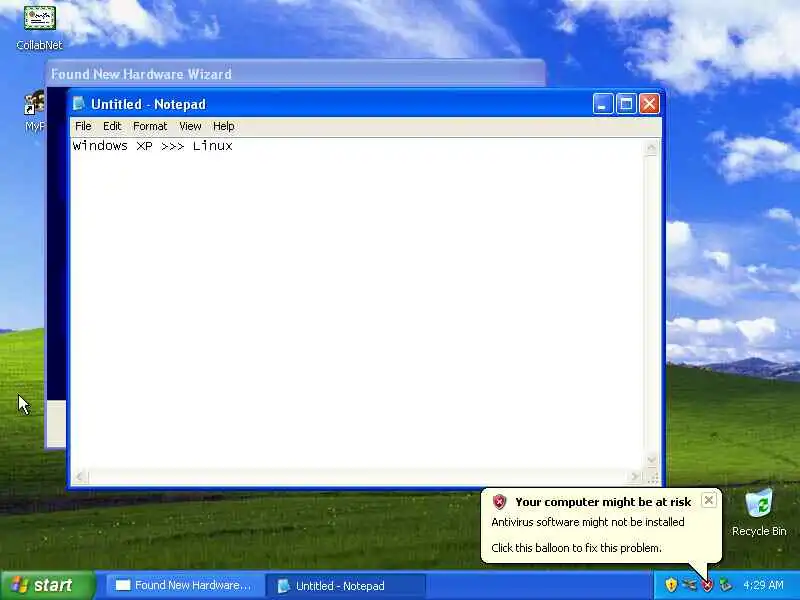Maximize the Notepad window
Screen dimensions: 800x600
click(x=626, y=104)
